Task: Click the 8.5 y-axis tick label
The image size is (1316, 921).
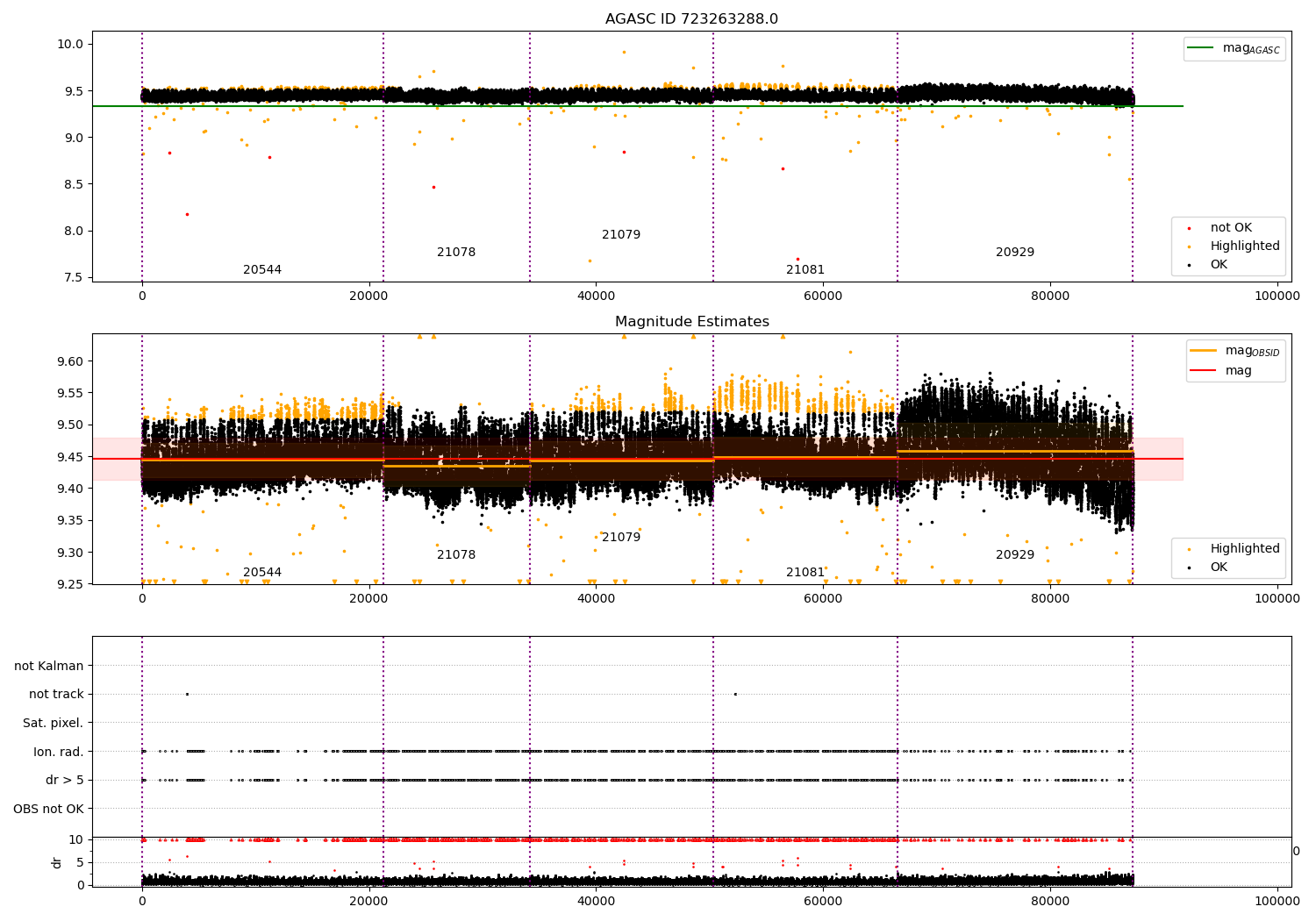Action: (72, 184)
